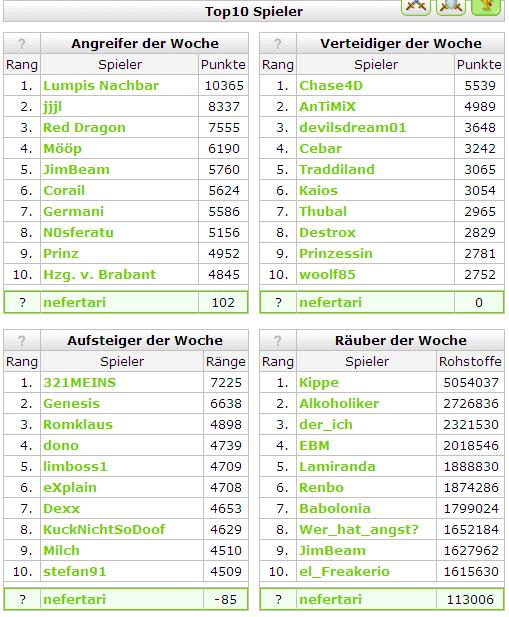The image size is (509, 617).
Task: Click the help question mark for Angreifer der Woche
Action: pos(22,44)
